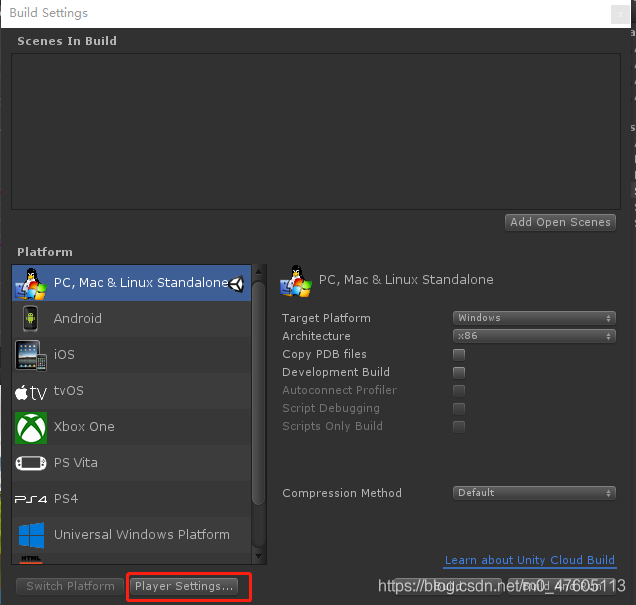The image size is (636, 605).
Task: Click the Unity logo on the selected platform row
Action: click(236, 283)
